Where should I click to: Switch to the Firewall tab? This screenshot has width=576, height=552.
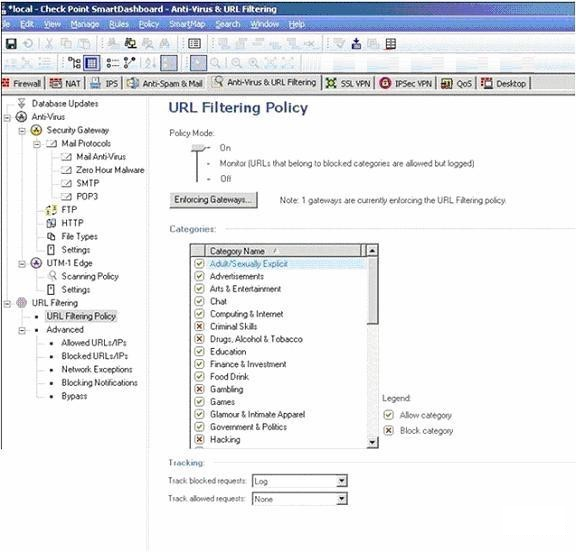[22, 84]
